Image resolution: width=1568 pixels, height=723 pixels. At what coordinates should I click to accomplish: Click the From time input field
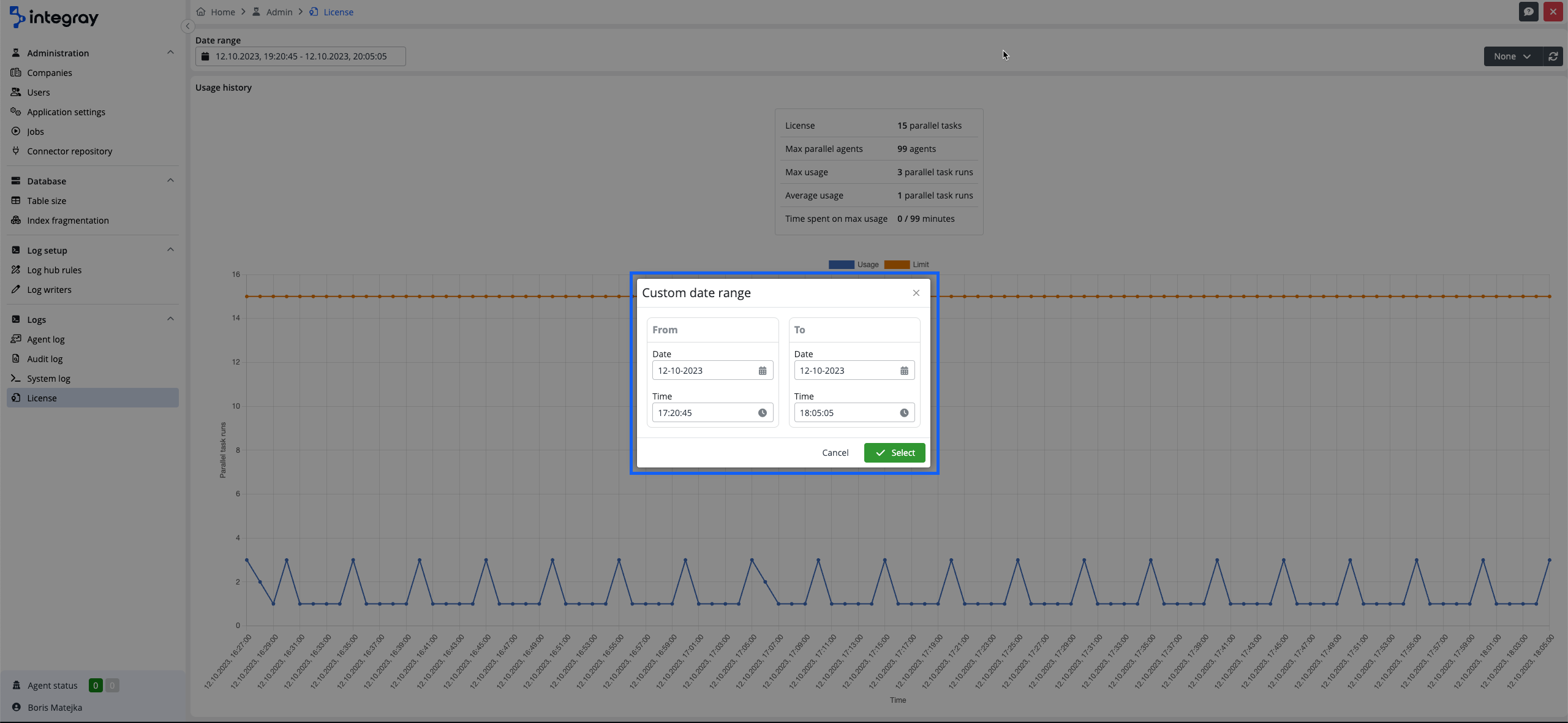pyautogui.click(x=704, y=413)
